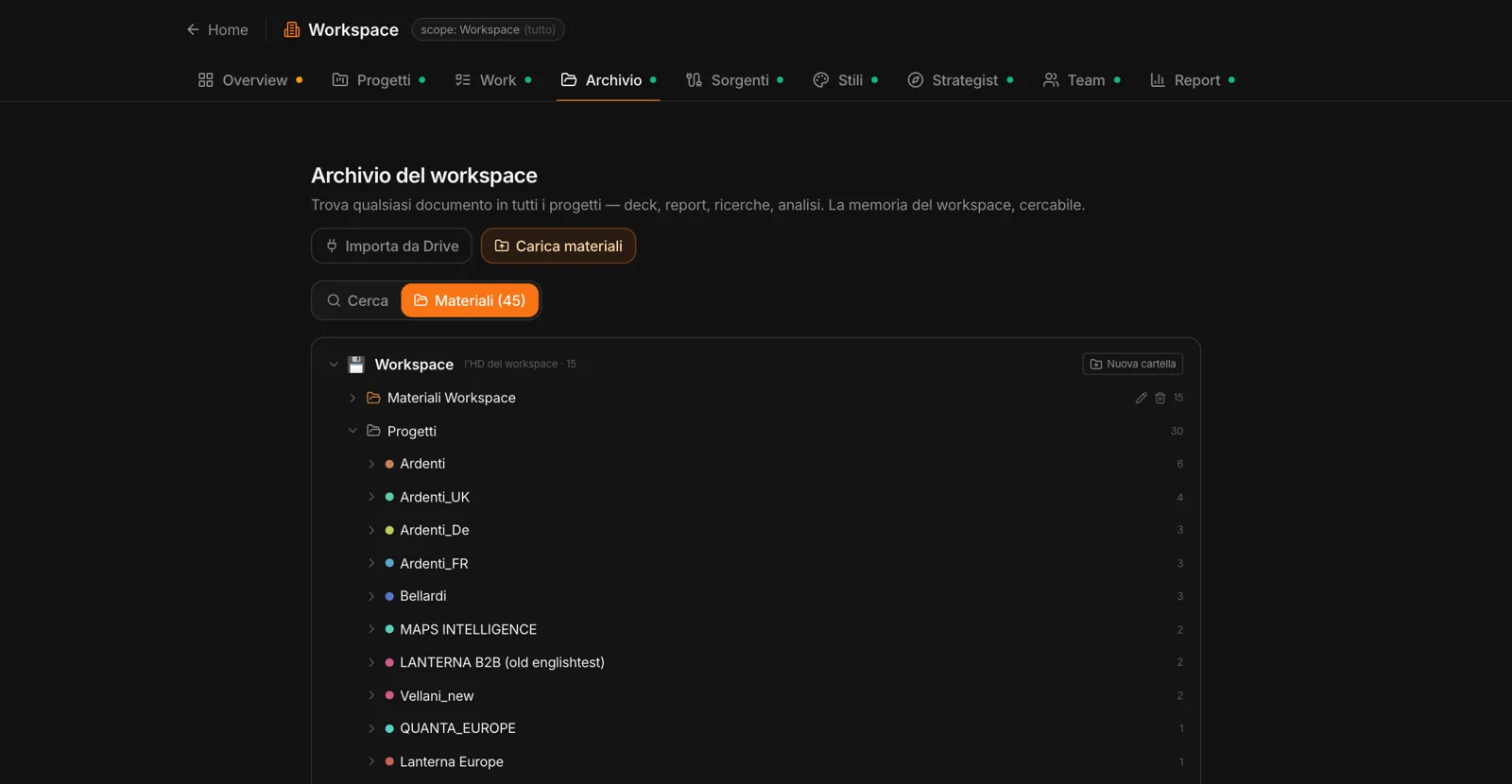
Task: Click the scope: Workspace (tutto) pill
Action: pyautogui.click(x=488, y=29)
